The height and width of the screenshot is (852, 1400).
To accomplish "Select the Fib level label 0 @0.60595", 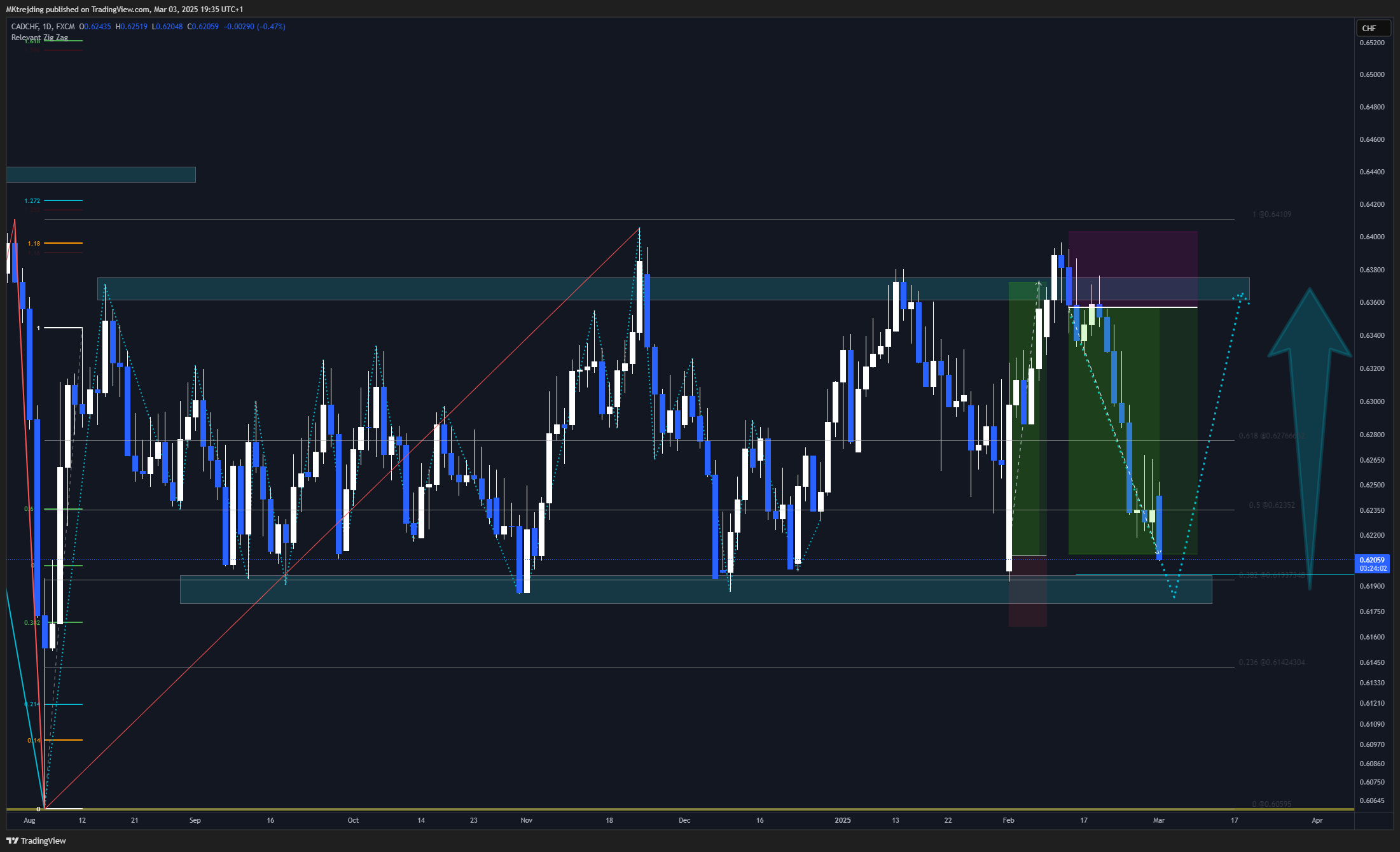I will [x=1272, y=804].
